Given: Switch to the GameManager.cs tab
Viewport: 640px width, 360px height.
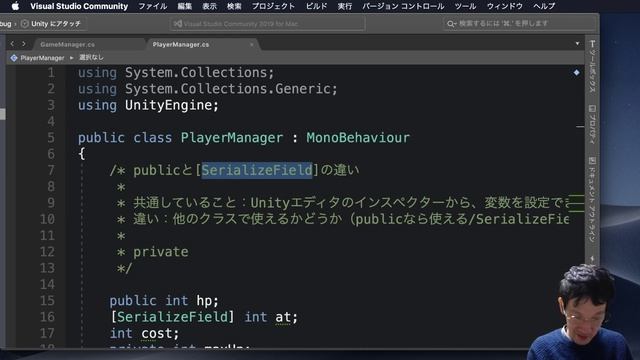Looking at the screenshot, I should pyautogui.click(x=67, y=44).
